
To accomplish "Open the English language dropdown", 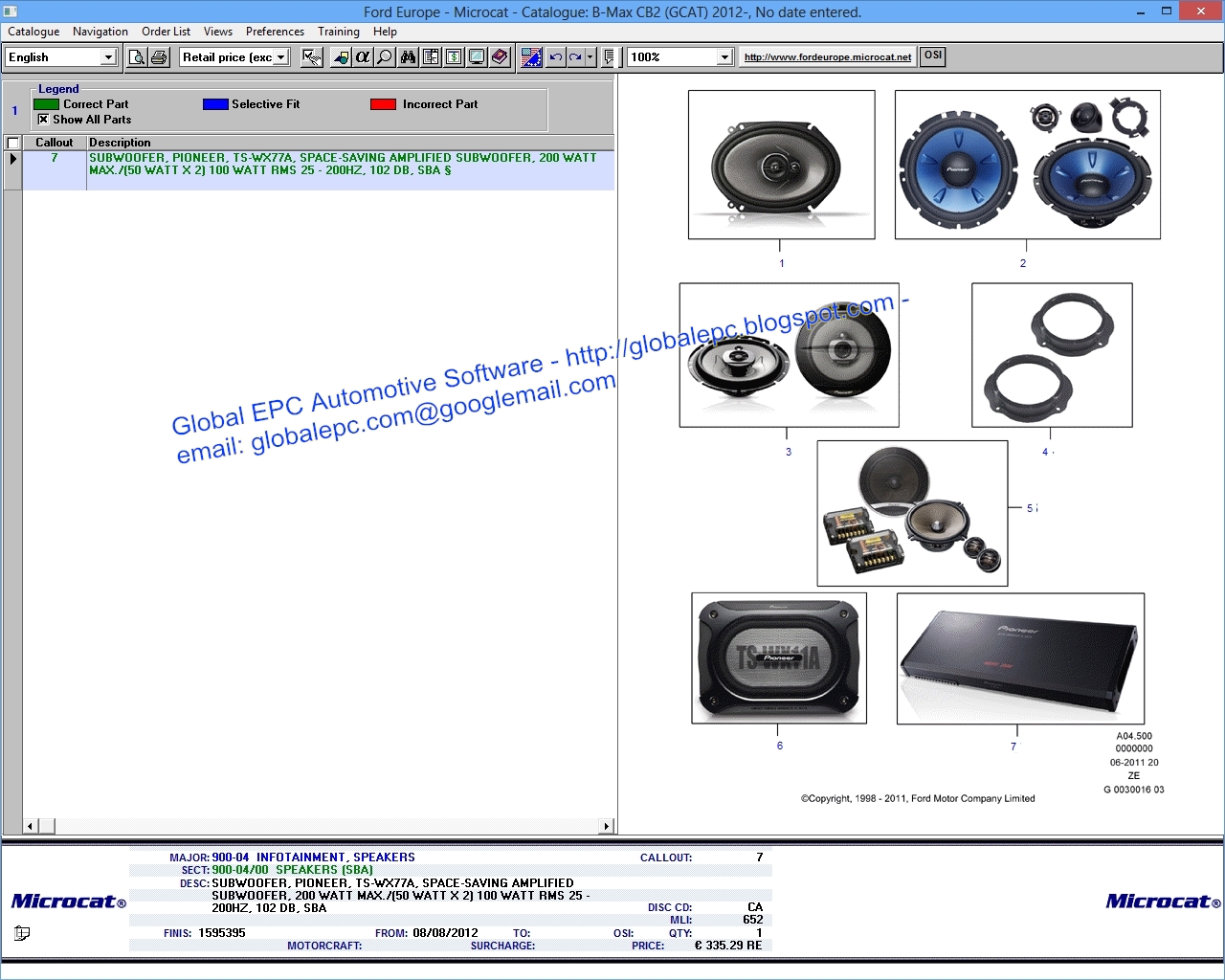I will pos(108,56).
